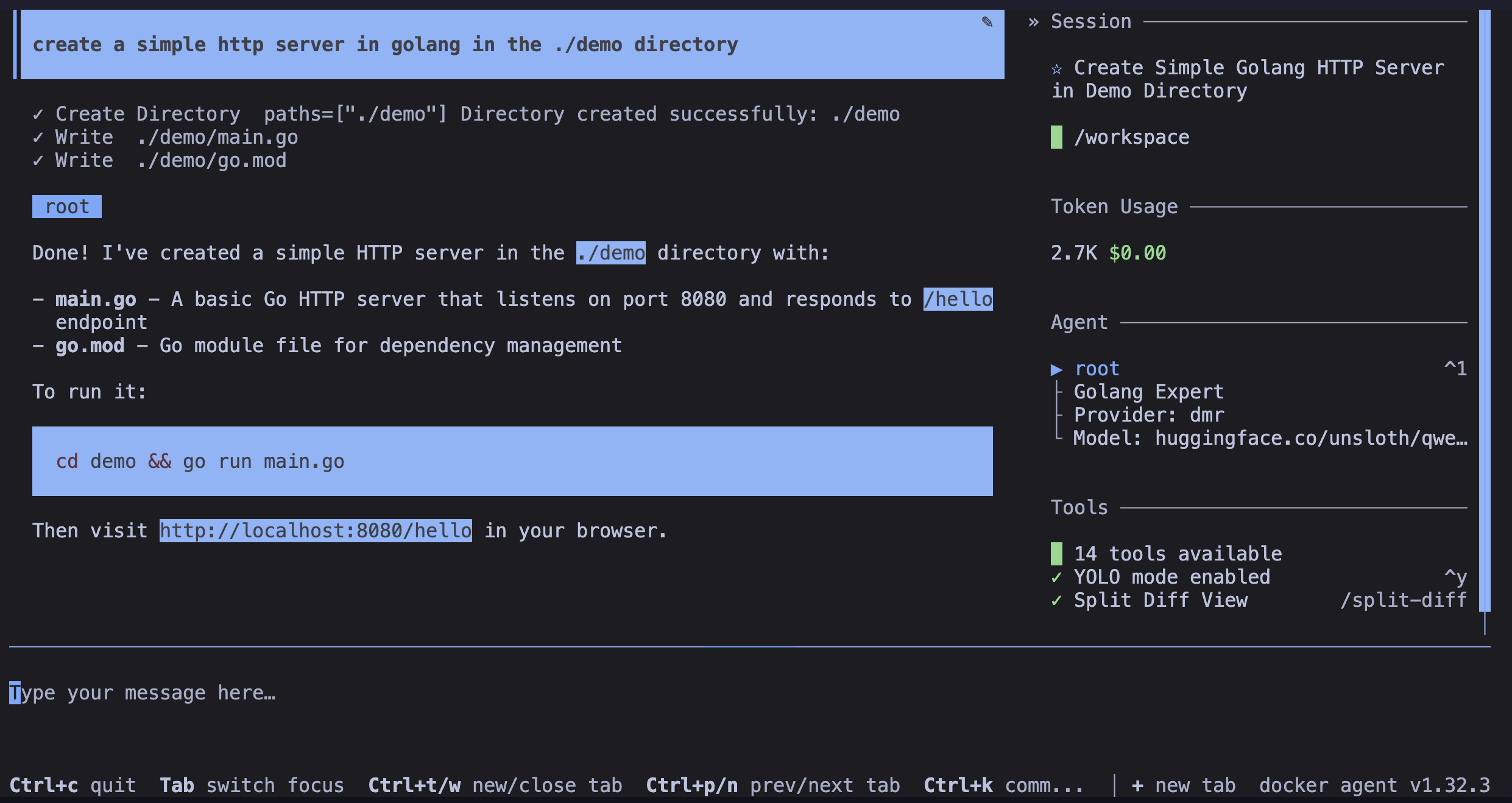
Task: Click the root agent badge label
Action: point(67,207)
